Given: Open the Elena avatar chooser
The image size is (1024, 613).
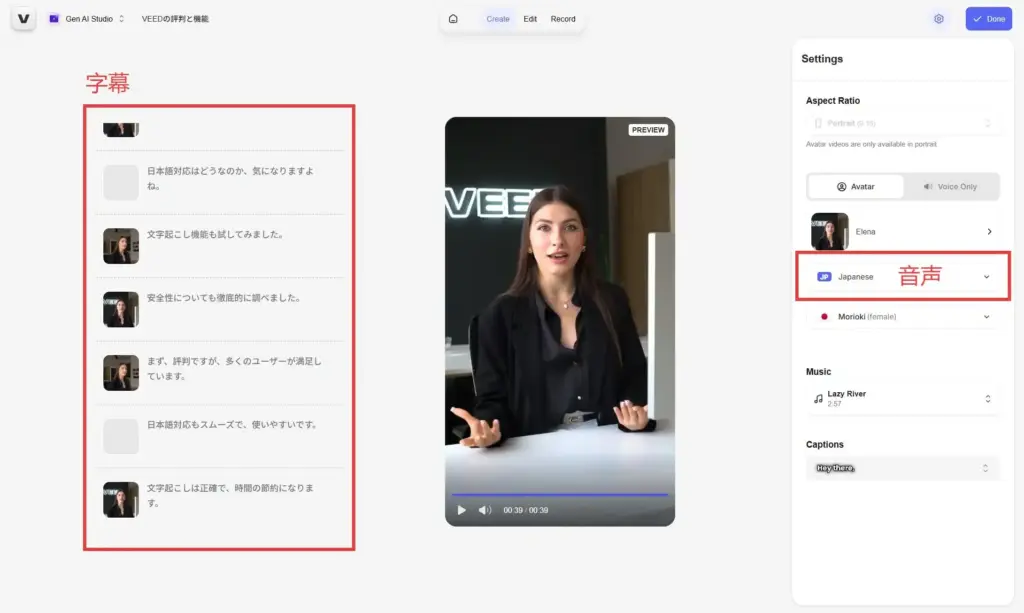Looking at the screenshot, I should (x=903, y=232).
